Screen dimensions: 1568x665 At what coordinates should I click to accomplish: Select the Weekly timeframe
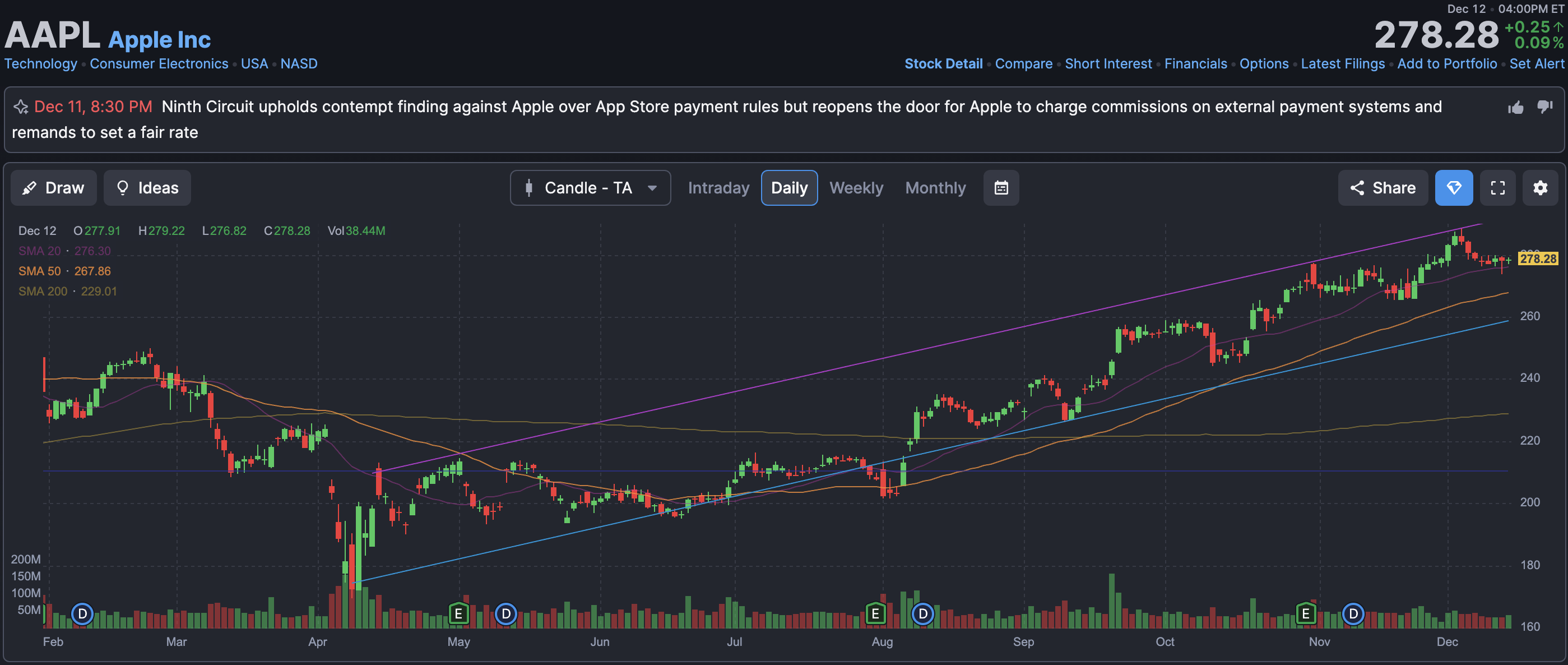coord(856,188)
